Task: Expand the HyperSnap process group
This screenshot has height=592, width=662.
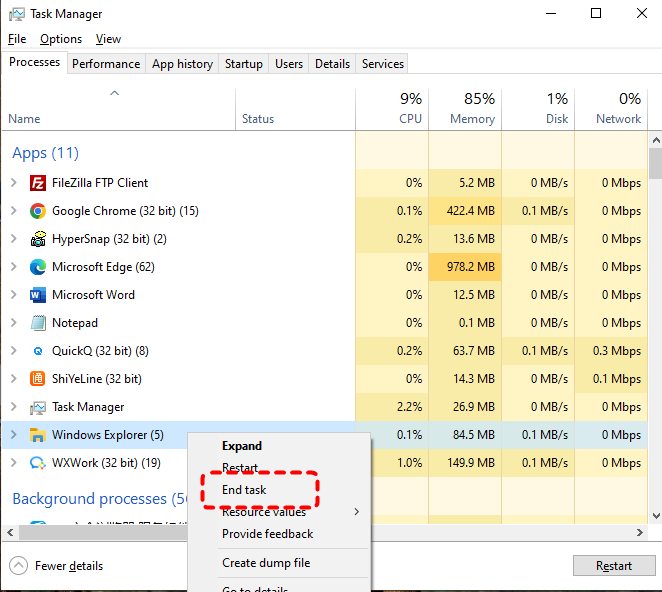Action: 14,239
